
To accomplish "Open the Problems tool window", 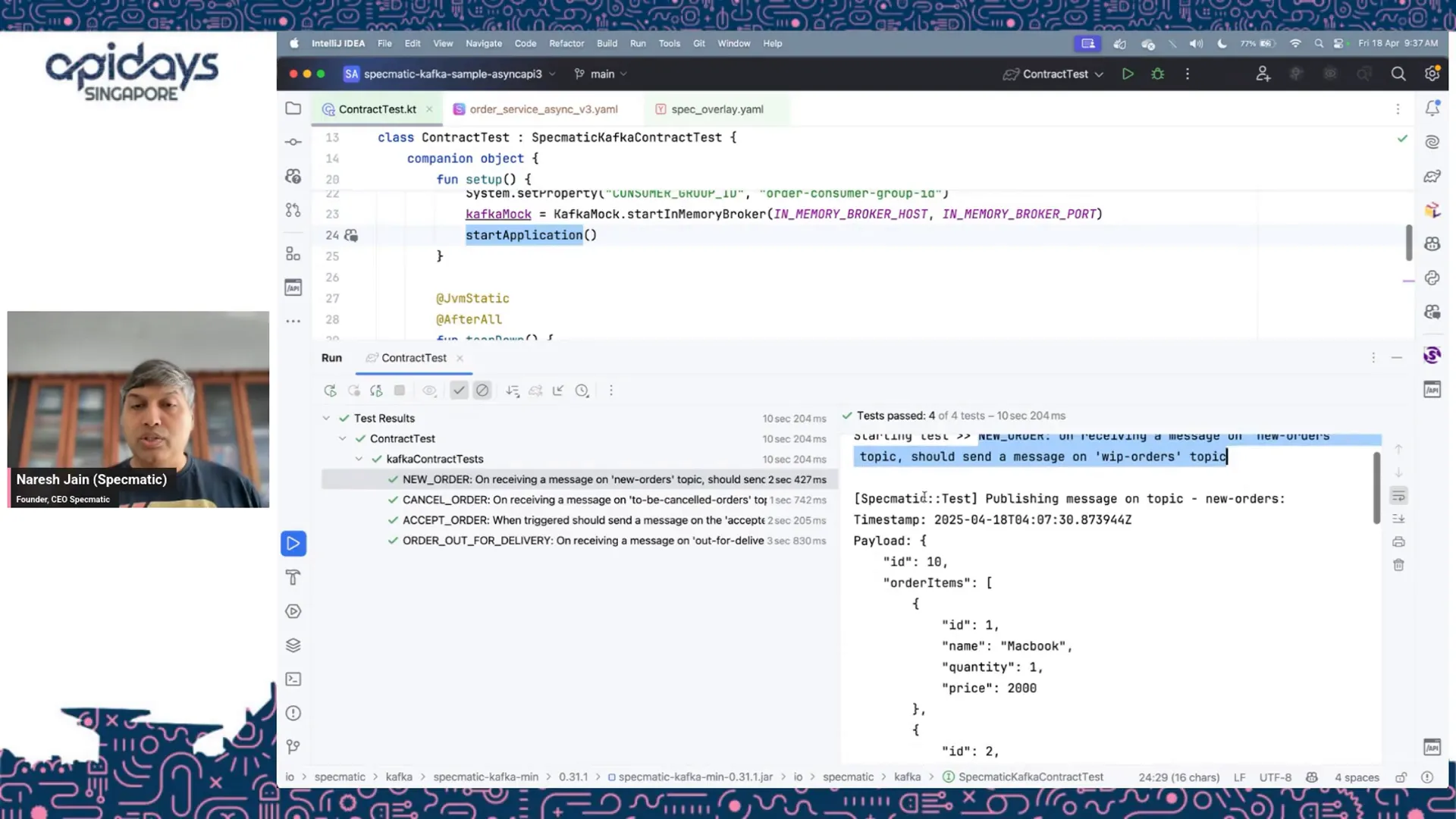I will (x=293, y=714).
